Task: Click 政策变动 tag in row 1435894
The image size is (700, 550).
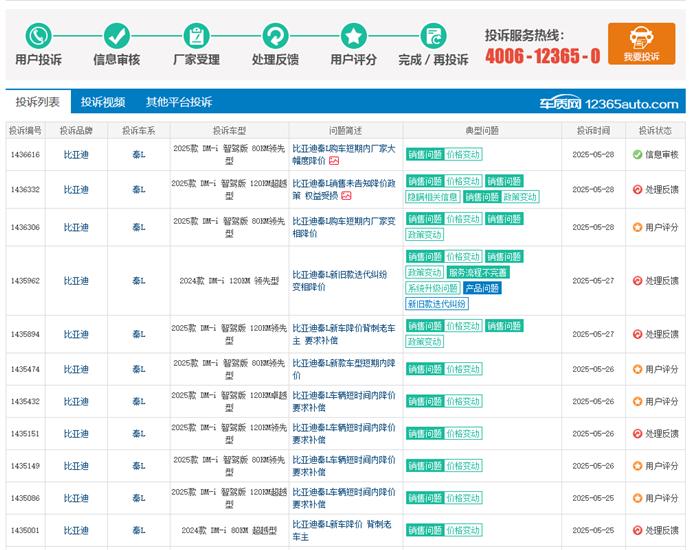Action: coord(425,342)
